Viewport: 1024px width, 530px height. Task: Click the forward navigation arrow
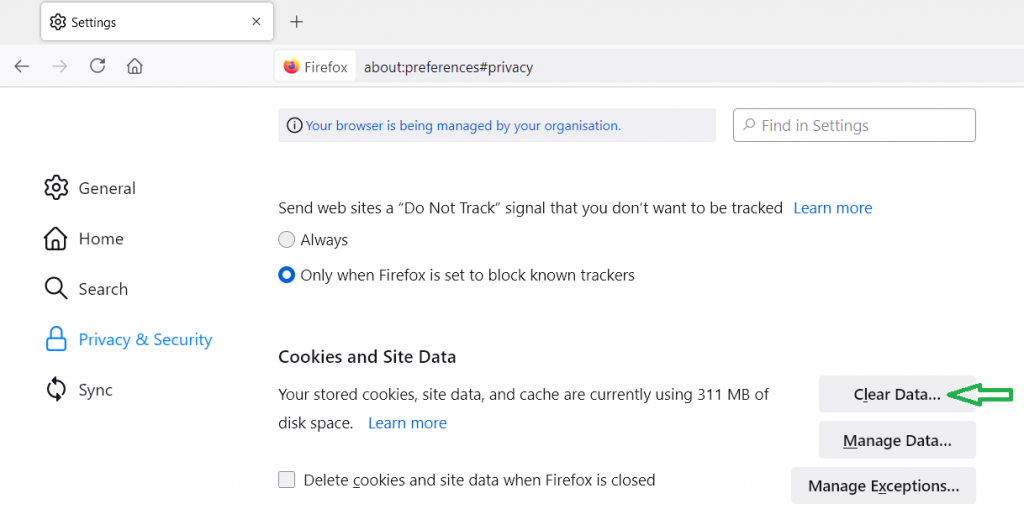60,66
